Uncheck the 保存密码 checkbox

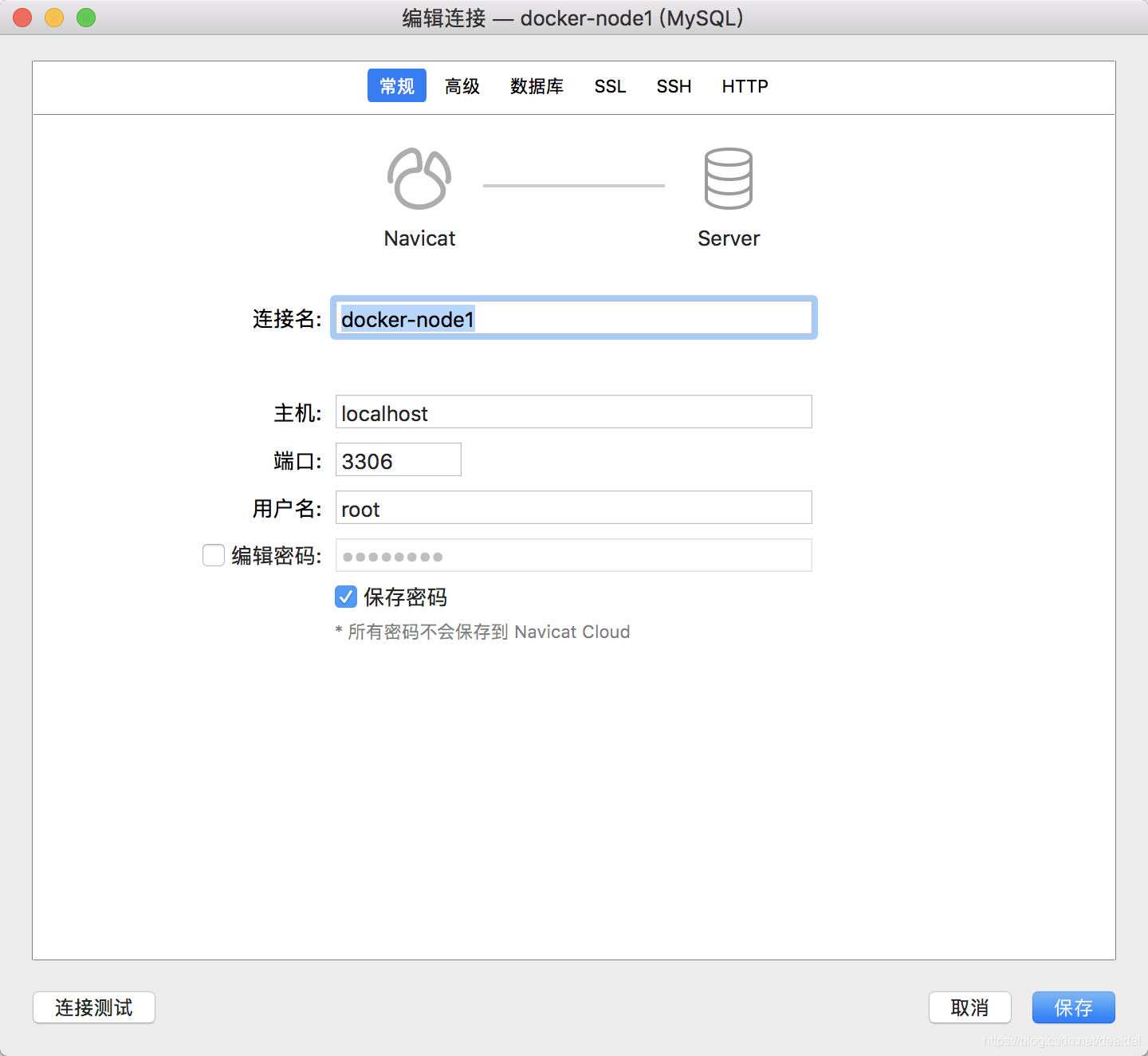346,597
